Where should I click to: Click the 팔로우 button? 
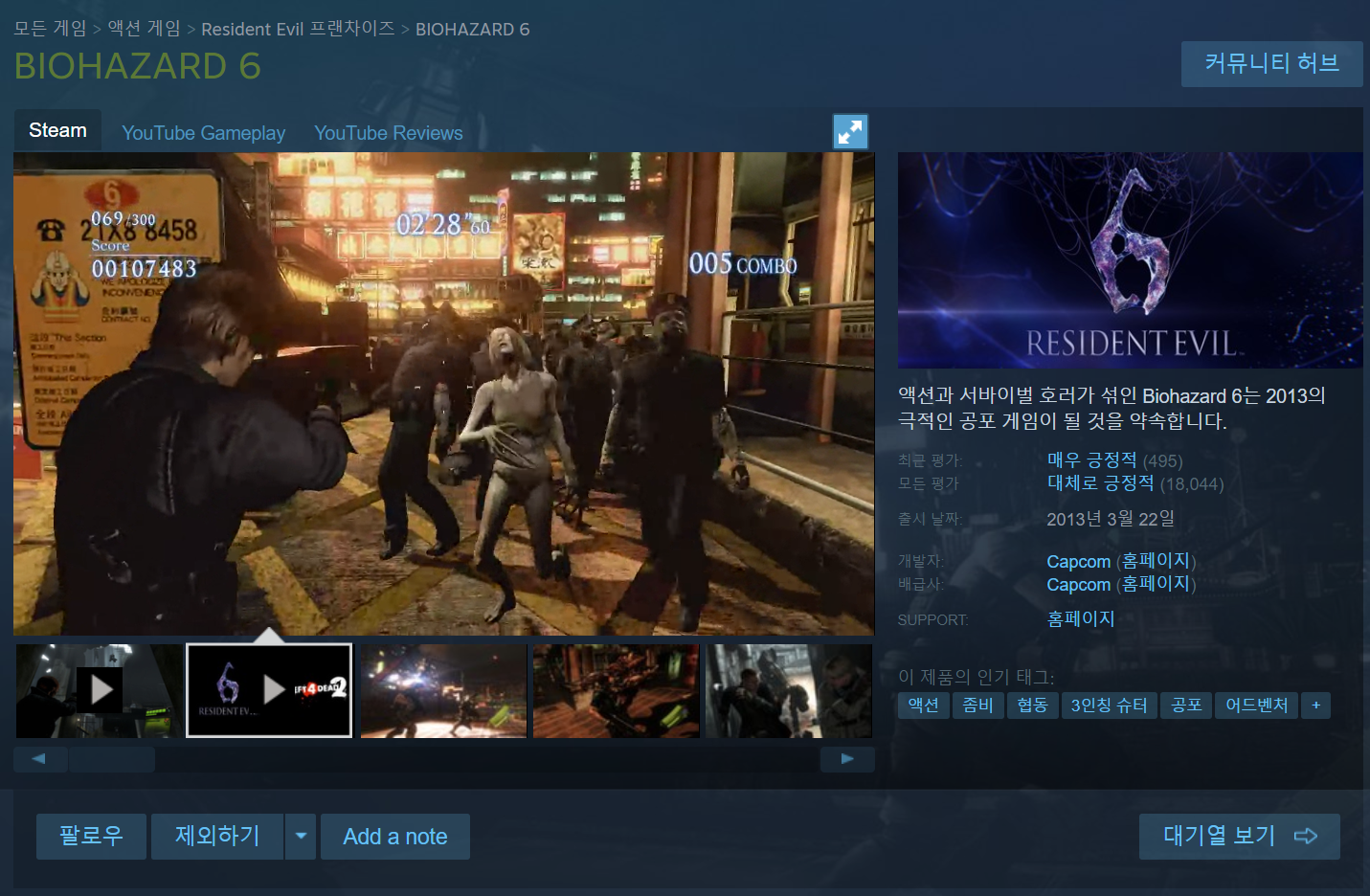[91, 837]
